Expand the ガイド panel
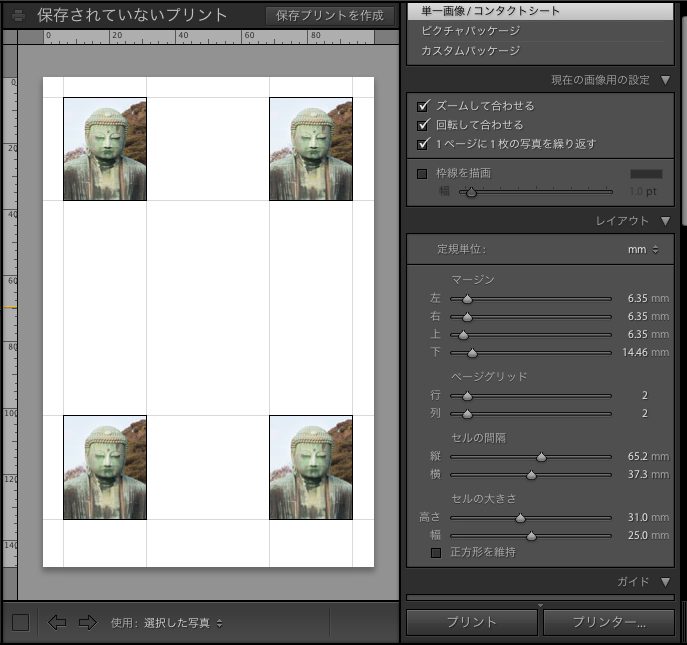Screen dimensions: 687x645 pos(666,582)
